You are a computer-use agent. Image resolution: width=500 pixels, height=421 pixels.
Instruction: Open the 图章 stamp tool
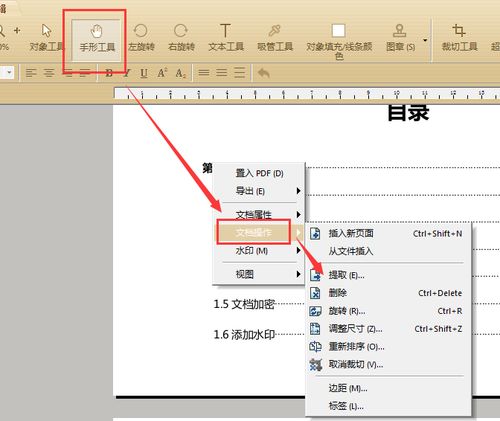pos(400,37)
